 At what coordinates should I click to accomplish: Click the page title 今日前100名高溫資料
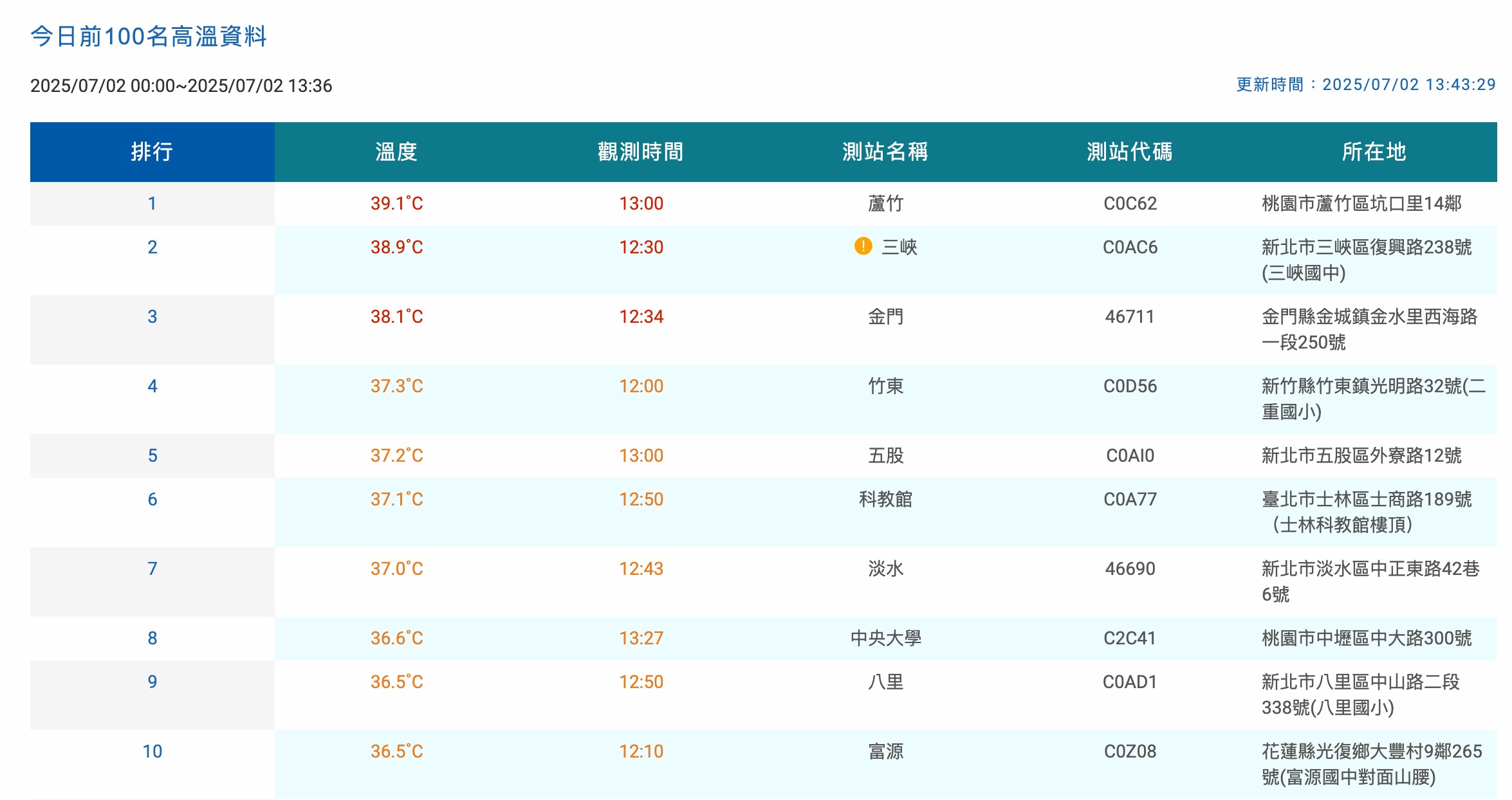pyautogui.click(x=149, y=37)
